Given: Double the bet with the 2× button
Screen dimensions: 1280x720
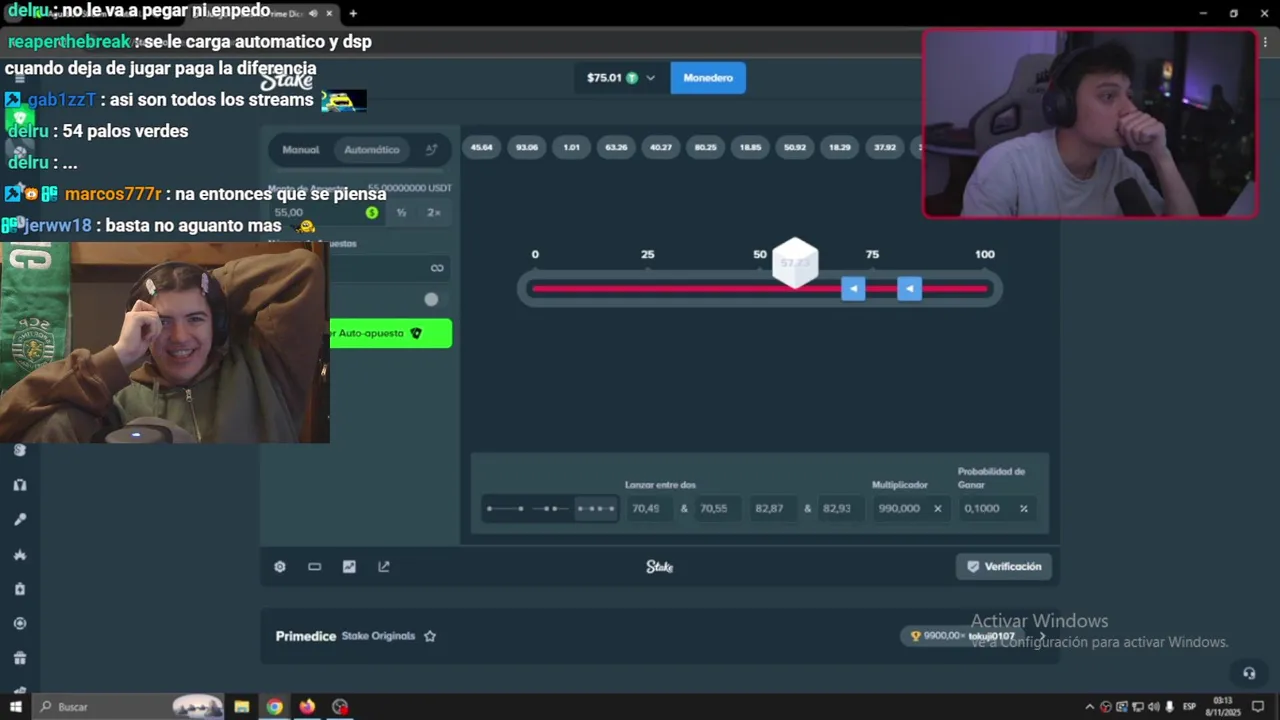Looking at the screenshot, I should click(434, 212).
